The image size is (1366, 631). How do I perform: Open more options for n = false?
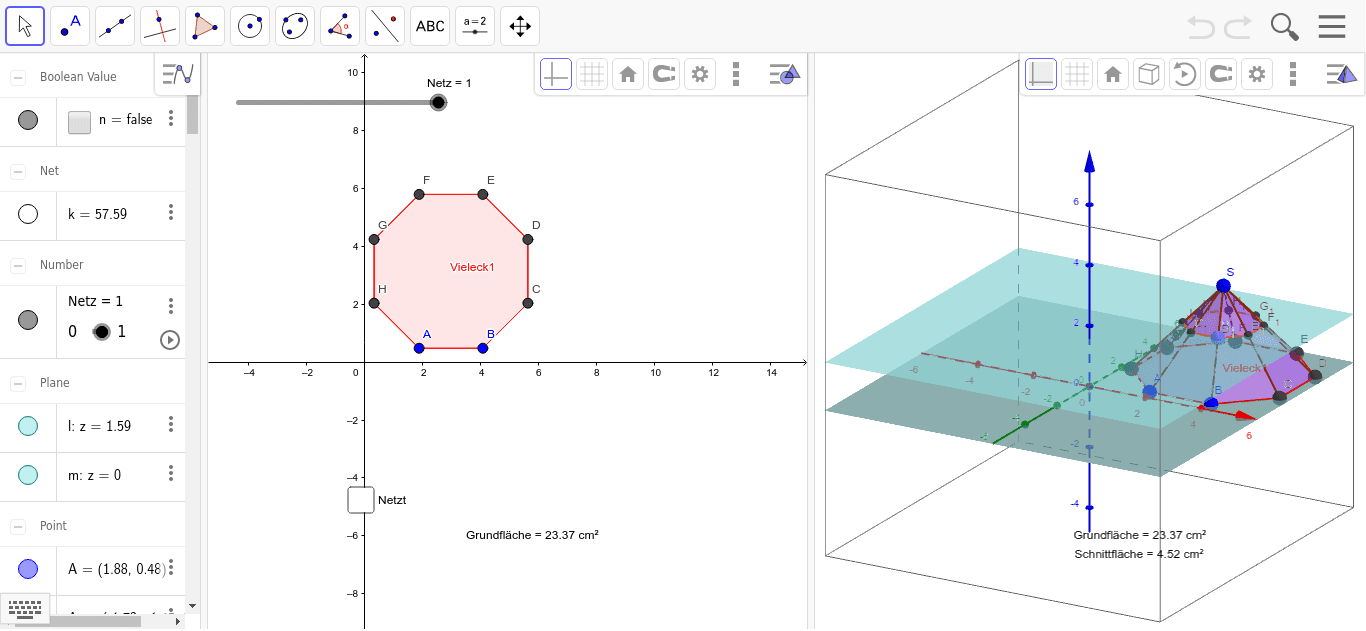[x=171, y=119]
